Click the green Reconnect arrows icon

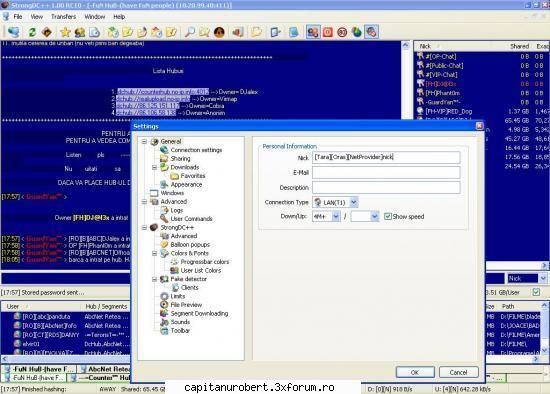(x=32, y=32)
